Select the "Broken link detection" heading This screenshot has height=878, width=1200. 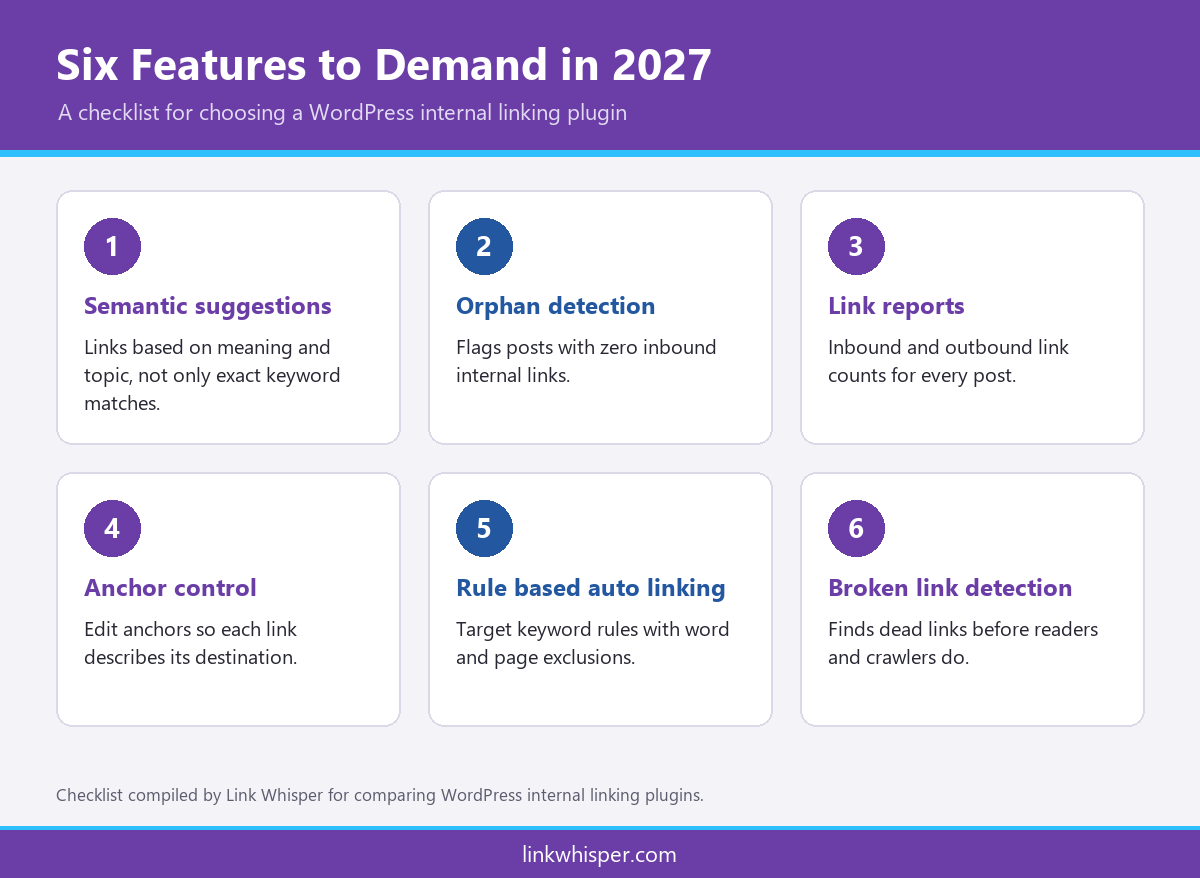pos(950,588)
